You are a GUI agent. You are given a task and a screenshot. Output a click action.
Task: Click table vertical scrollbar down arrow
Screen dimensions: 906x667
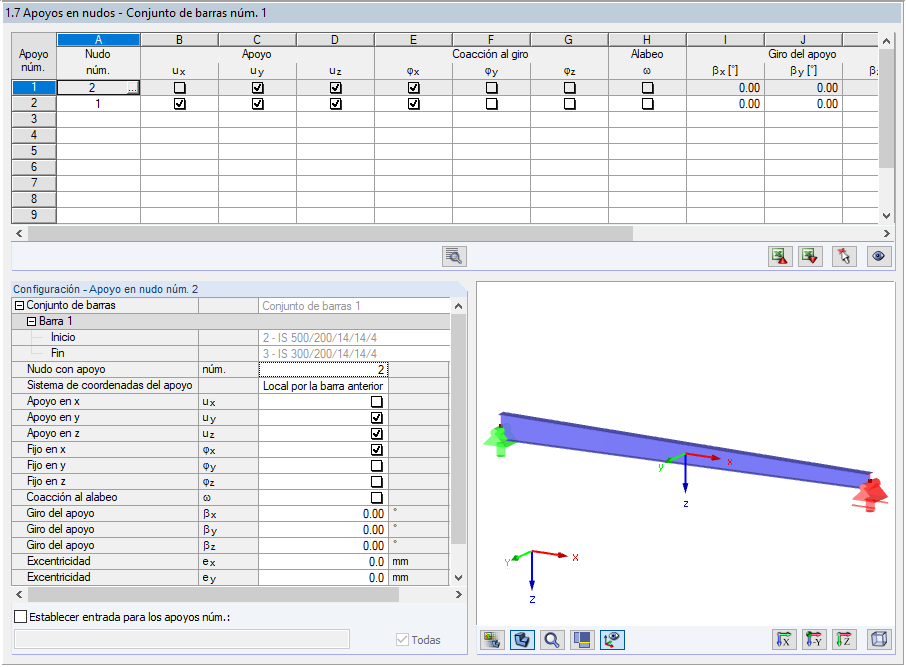(x=886, y=216)
